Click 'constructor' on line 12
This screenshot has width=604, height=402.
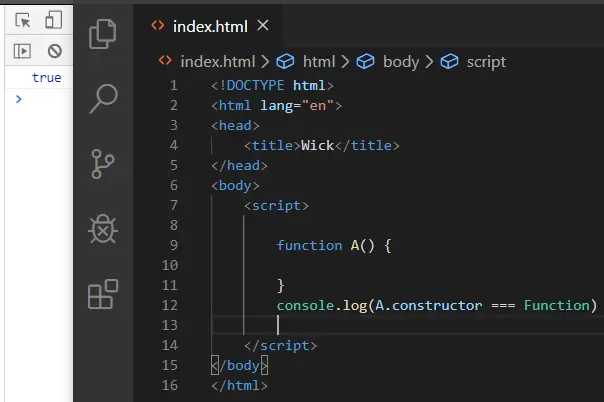click(437, 305)
